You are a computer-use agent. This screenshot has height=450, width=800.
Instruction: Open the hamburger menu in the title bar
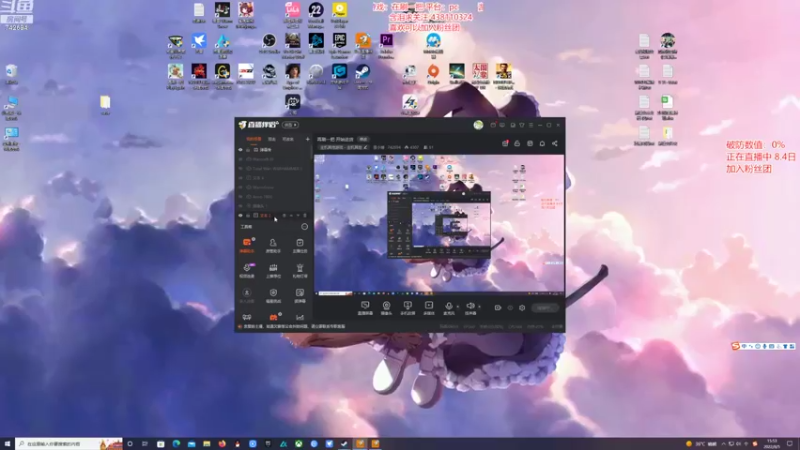tap(531, 125)
